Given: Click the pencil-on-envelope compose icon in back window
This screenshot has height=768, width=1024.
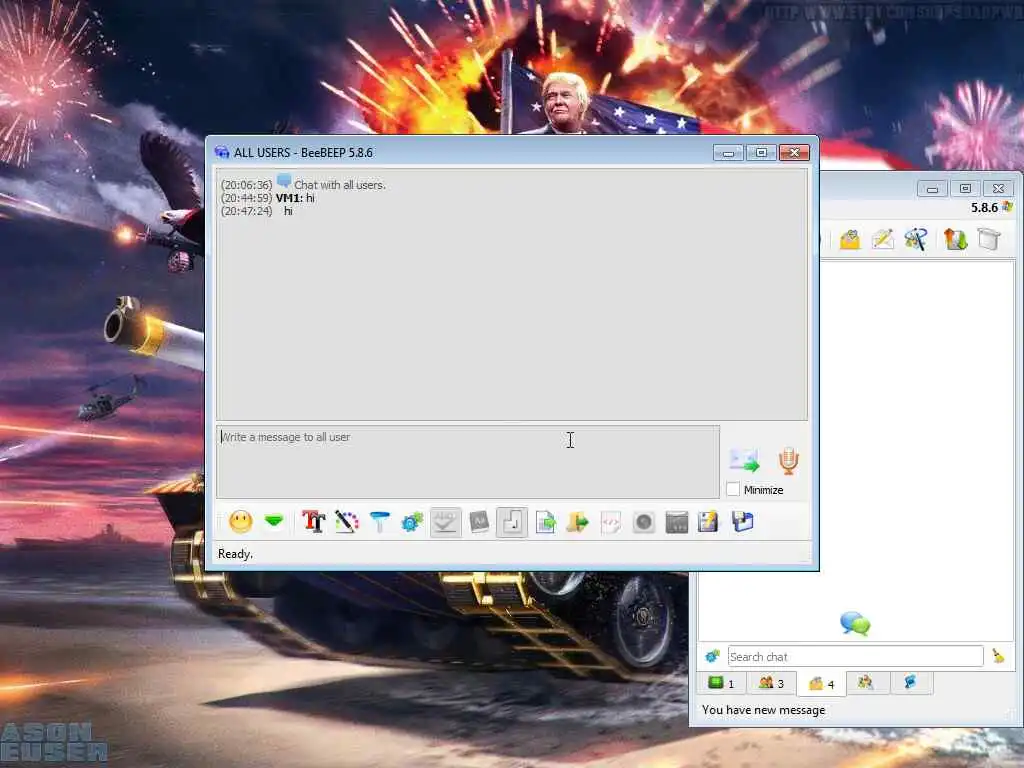Looking at the screenshot, I should [882, 240].
